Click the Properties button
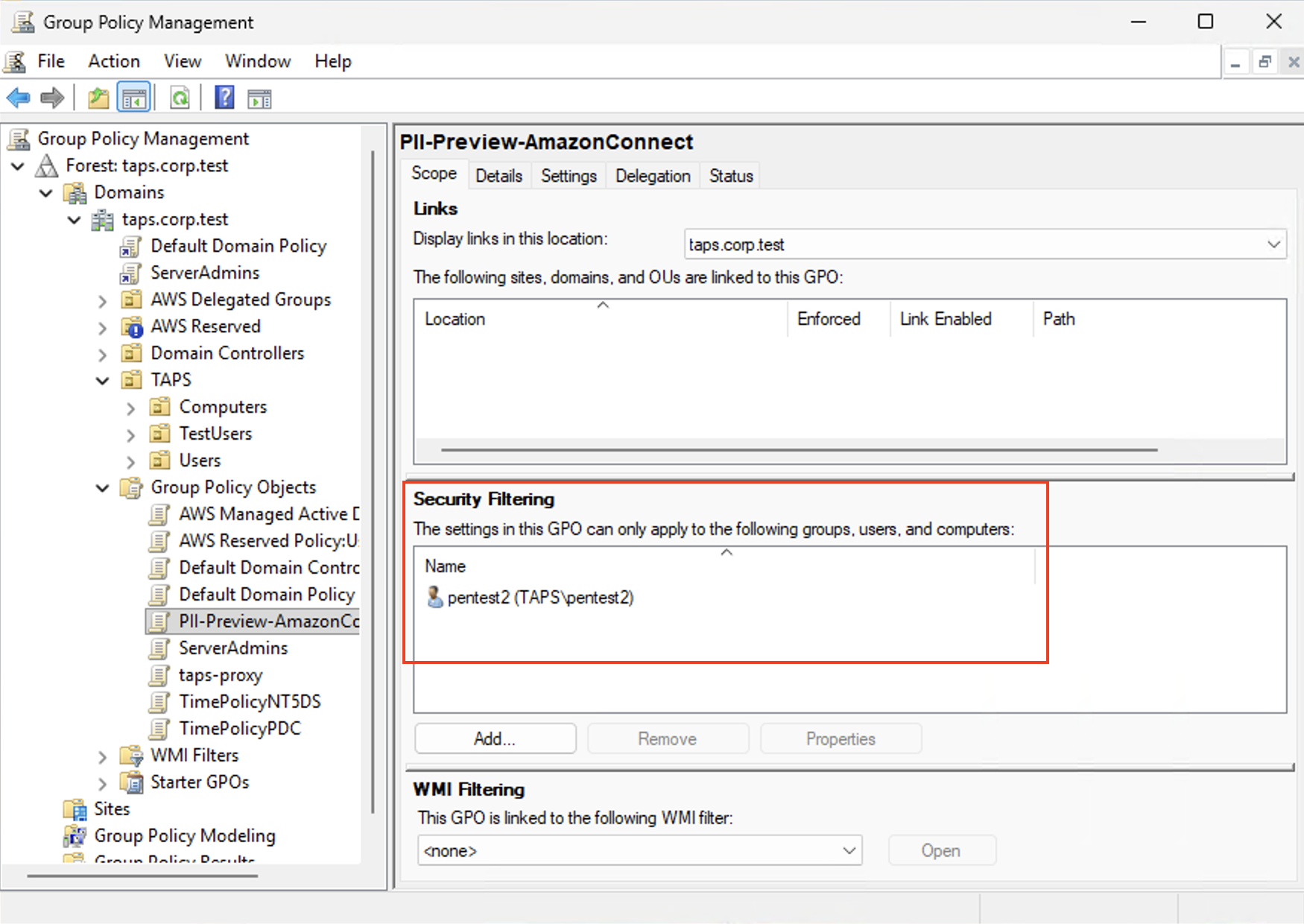The width and height of the screenshot is (1304, 924). tap(841, 738)
